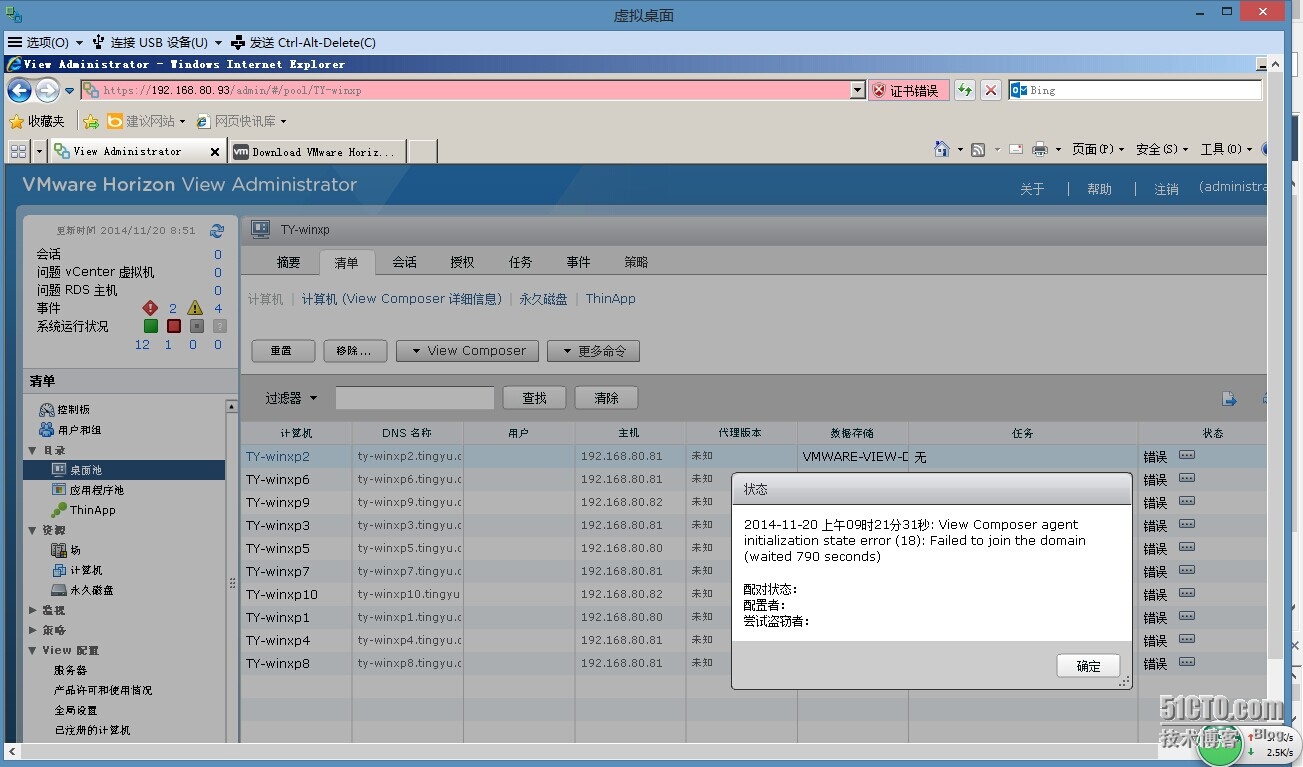Screen dimensions: 1303x767
Task: Click the IE RSS feeds icon
Action: click(x=979, y=149)
